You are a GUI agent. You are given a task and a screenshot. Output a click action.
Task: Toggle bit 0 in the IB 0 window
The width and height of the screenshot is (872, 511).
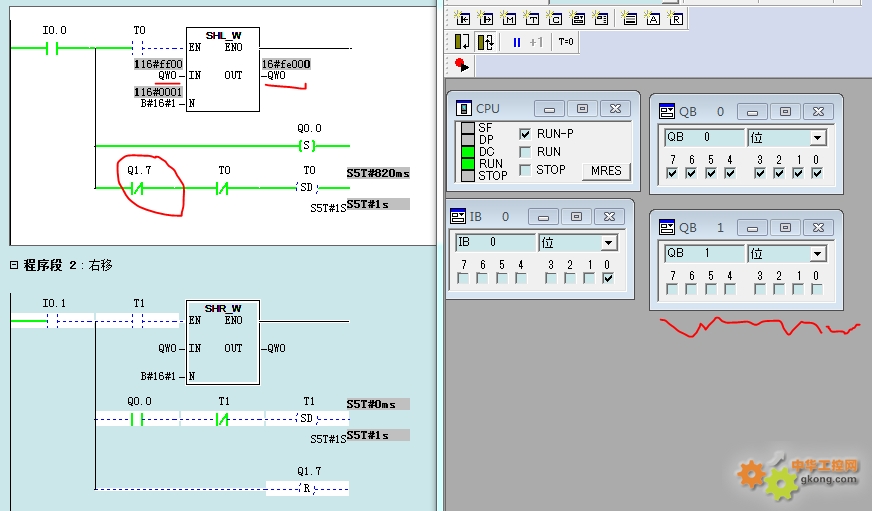608,278
